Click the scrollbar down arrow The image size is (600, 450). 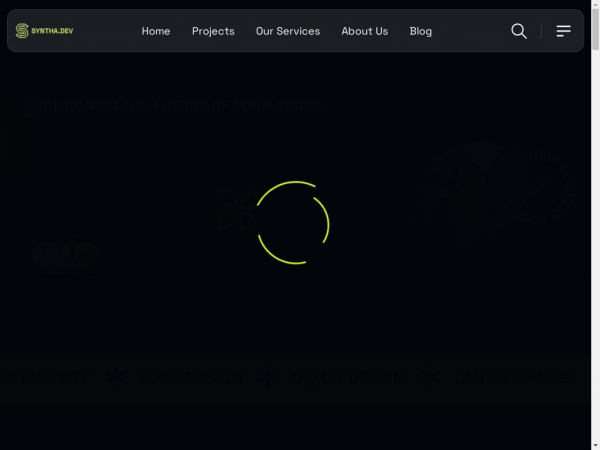point(595,444)
